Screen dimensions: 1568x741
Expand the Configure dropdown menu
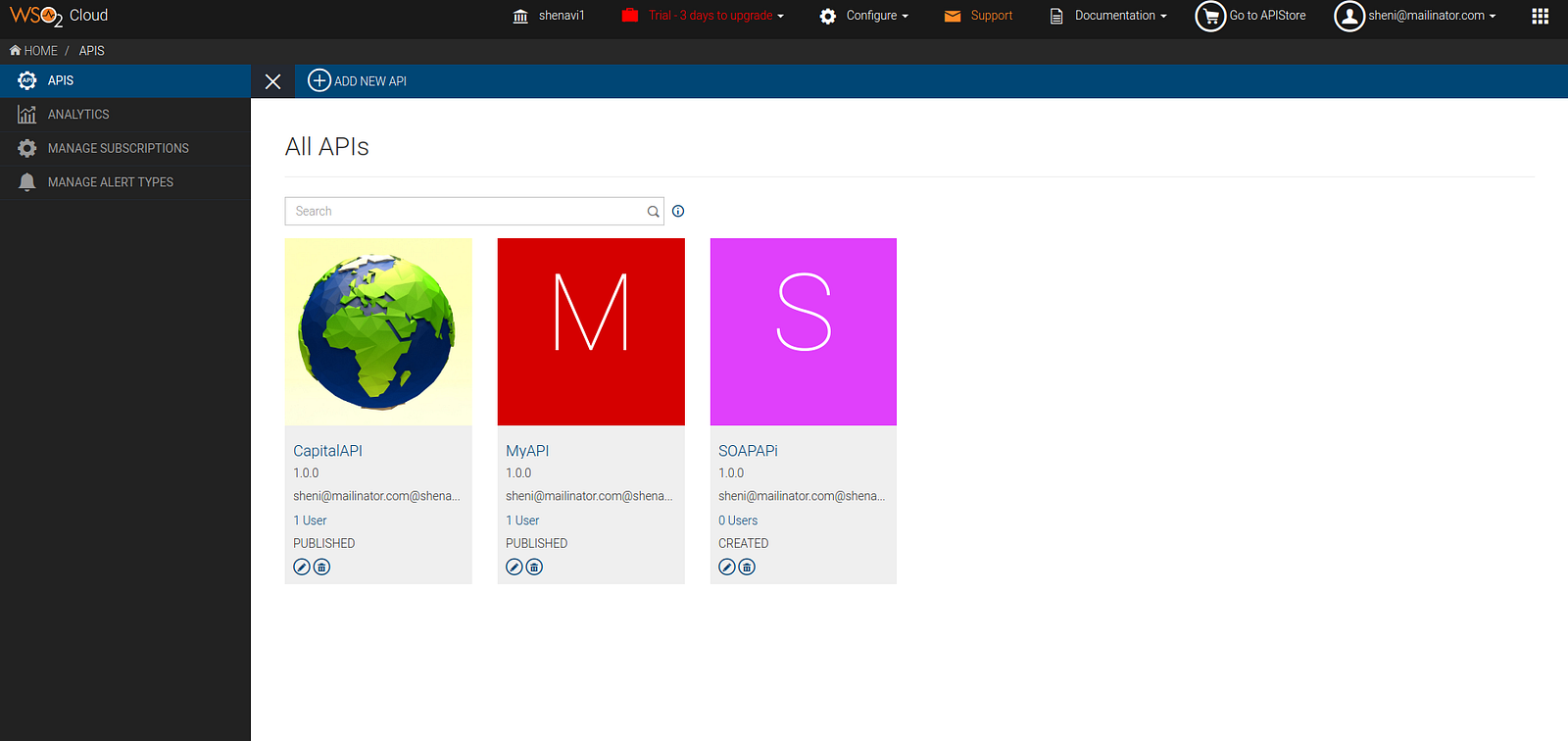pyautogui.click(x=877, y=16)
